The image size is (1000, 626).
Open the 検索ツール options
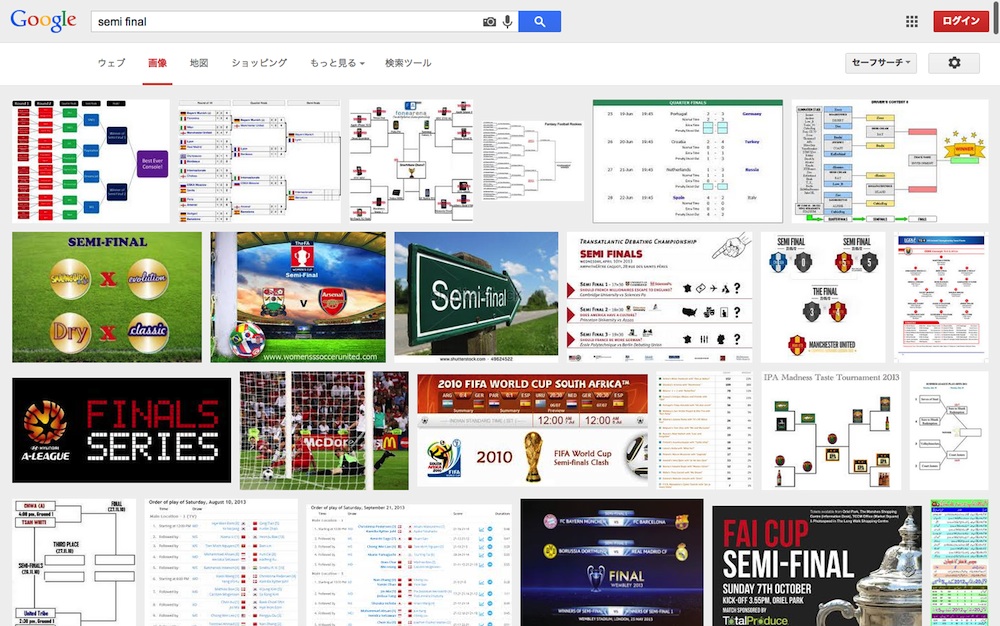point(408,63)
